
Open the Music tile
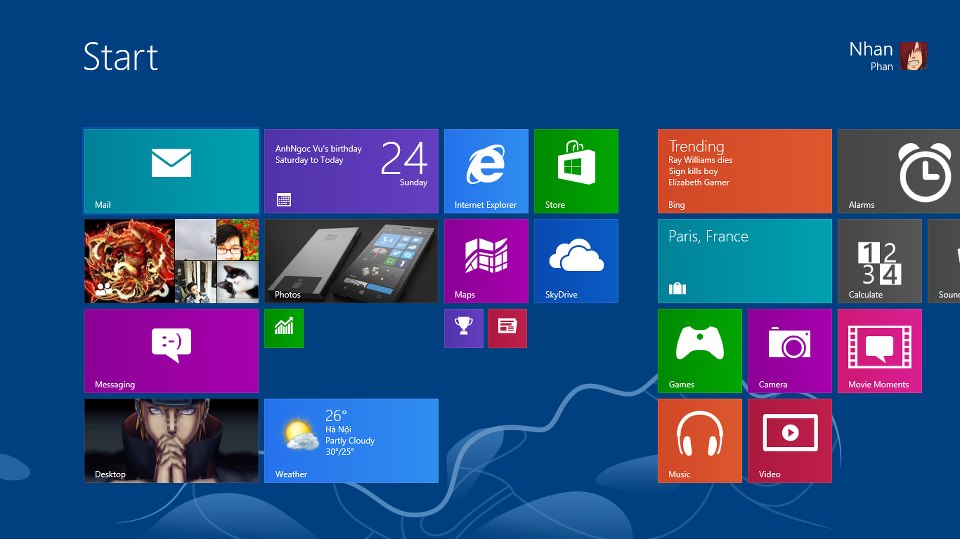point(700,441)
